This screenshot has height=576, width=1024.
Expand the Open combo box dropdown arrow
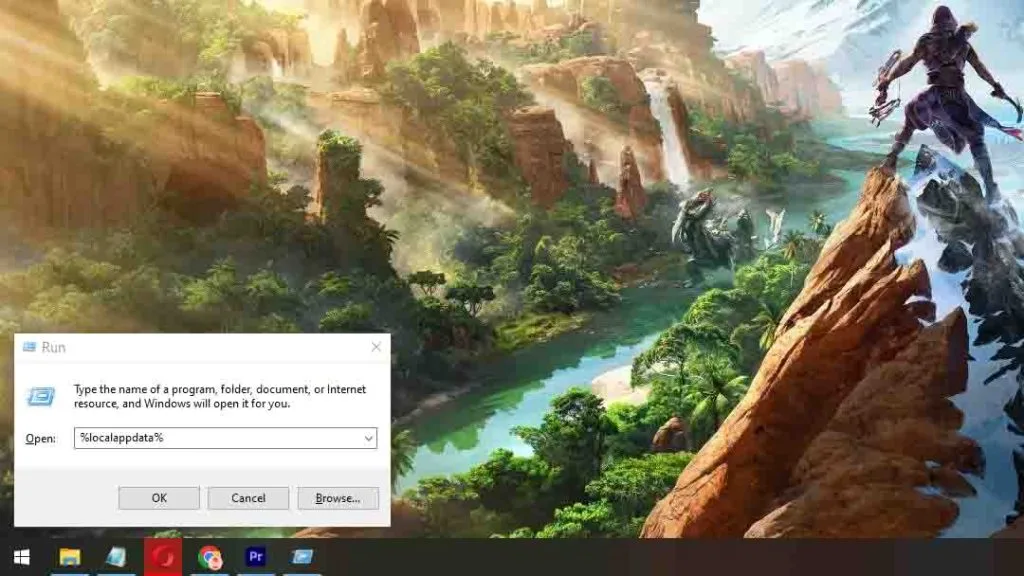[x=368, y=438]
